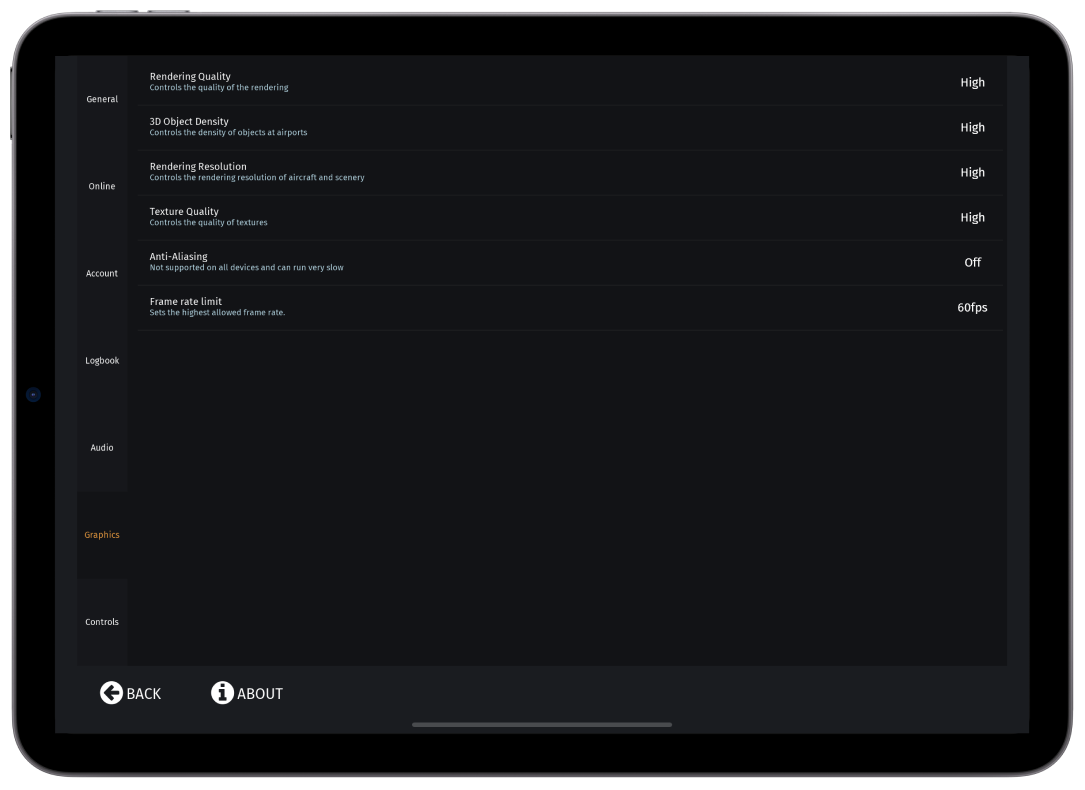Tap the About info circle icon

(222, 693)
